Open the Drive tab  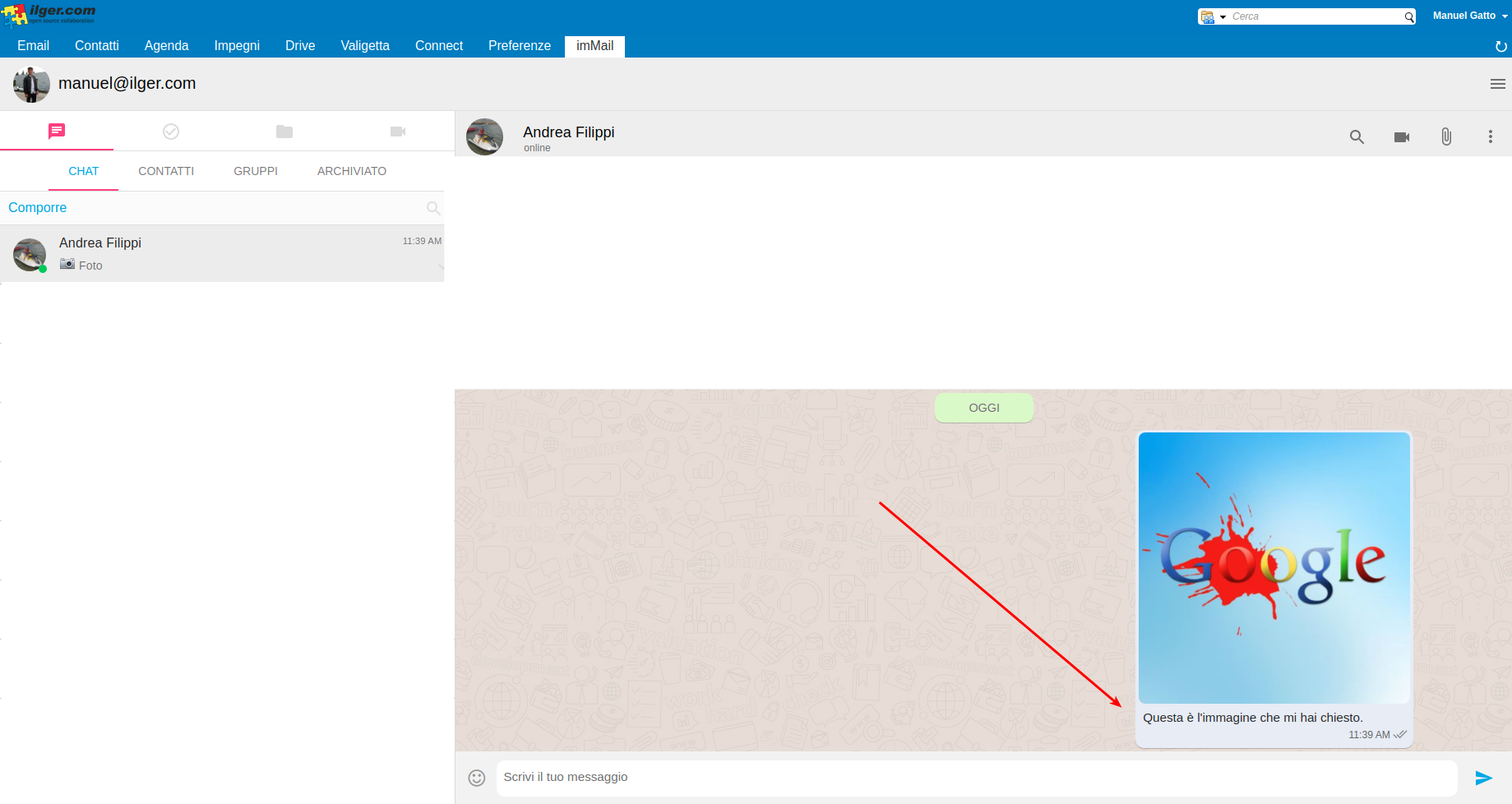coord(300,46)
